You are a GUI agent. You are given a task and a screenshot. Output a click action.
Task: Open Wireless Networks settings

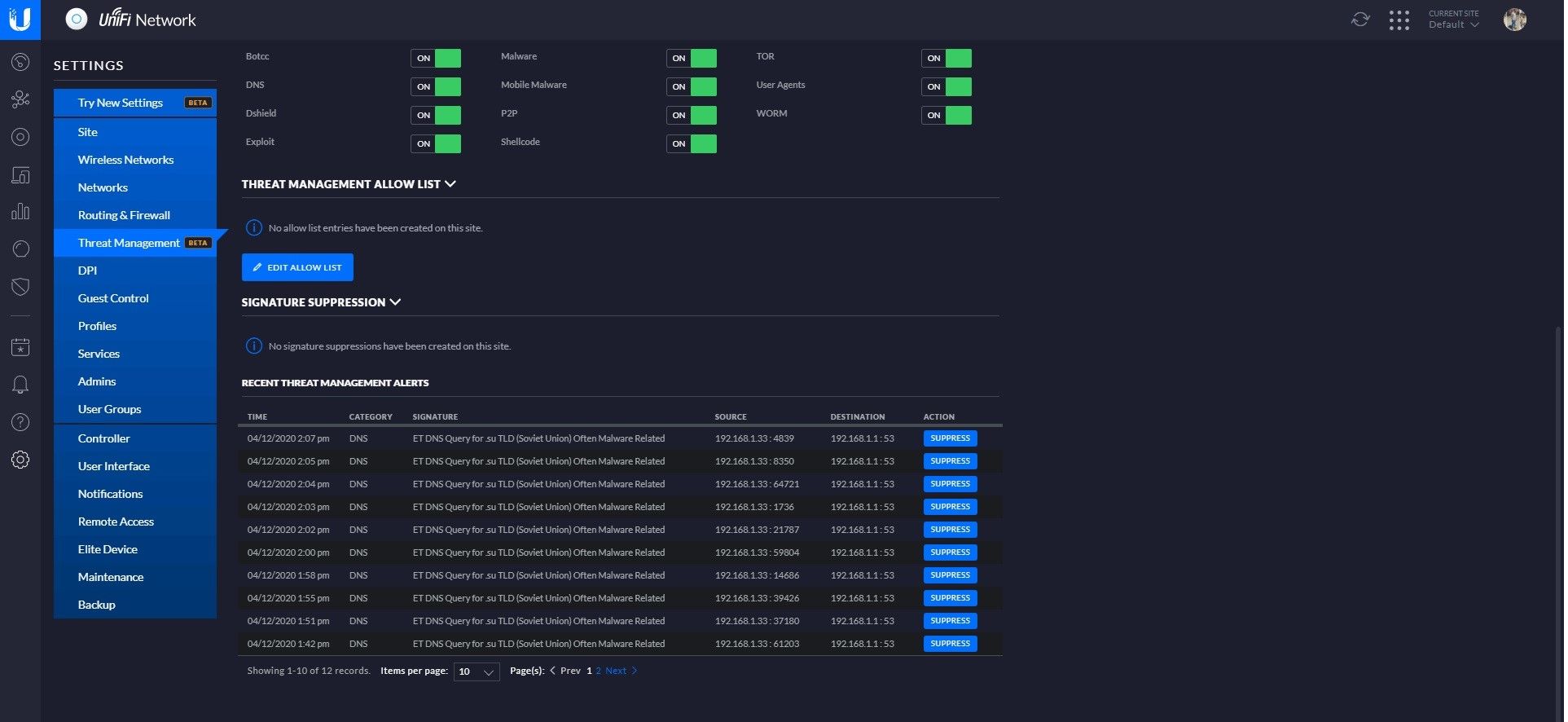[x=135, y=160]
